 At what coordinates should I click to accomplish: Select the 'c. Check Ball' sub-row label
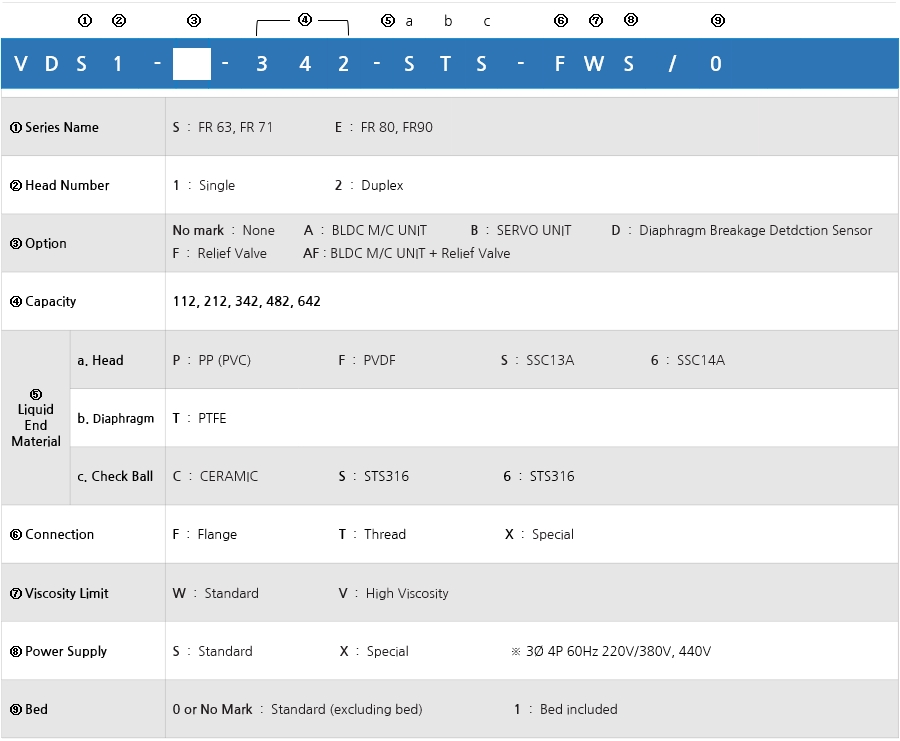[x=115, y=476]
